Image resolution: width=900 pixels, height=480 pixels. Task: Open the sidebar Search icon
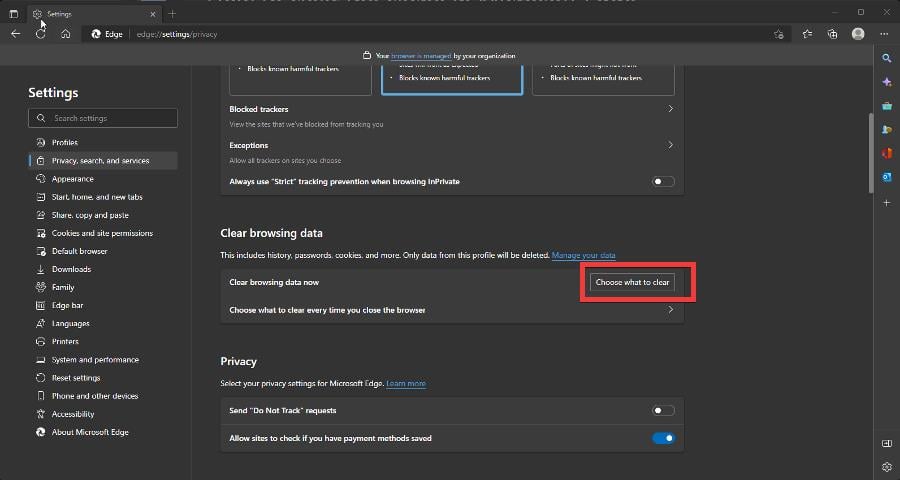[887, 58]
